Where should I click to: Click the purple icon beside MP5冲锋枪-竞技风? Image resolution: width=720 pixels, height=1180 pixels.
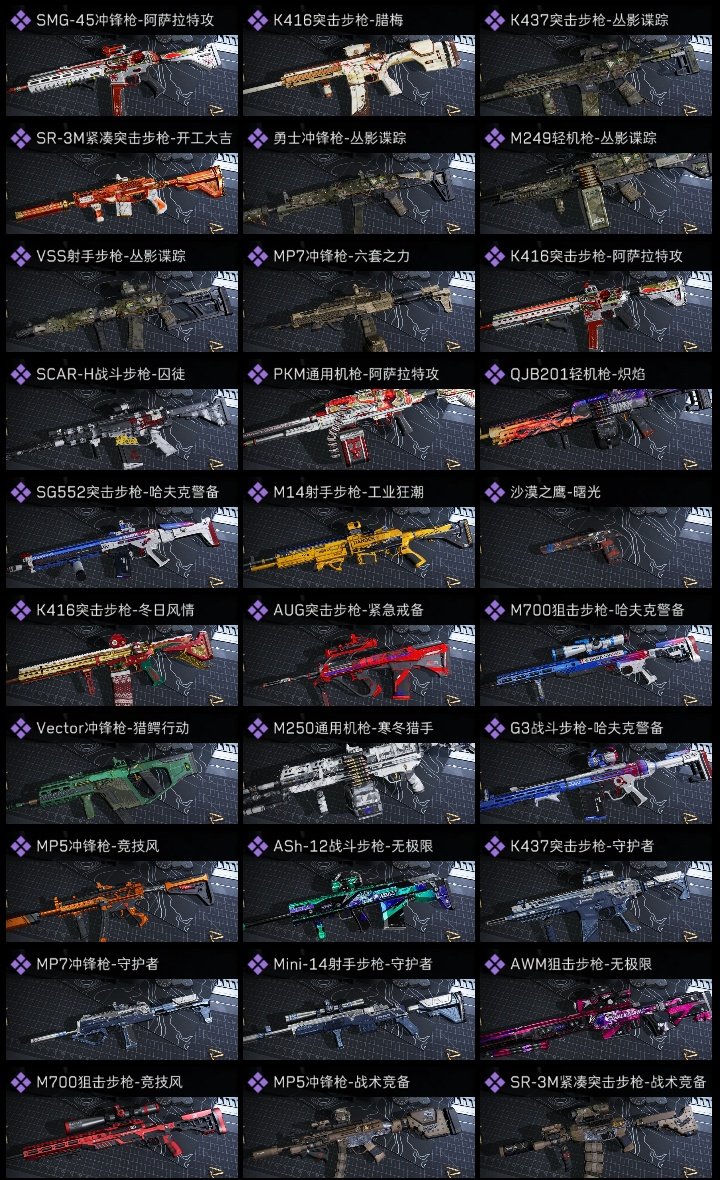click(x=20, y=846)
